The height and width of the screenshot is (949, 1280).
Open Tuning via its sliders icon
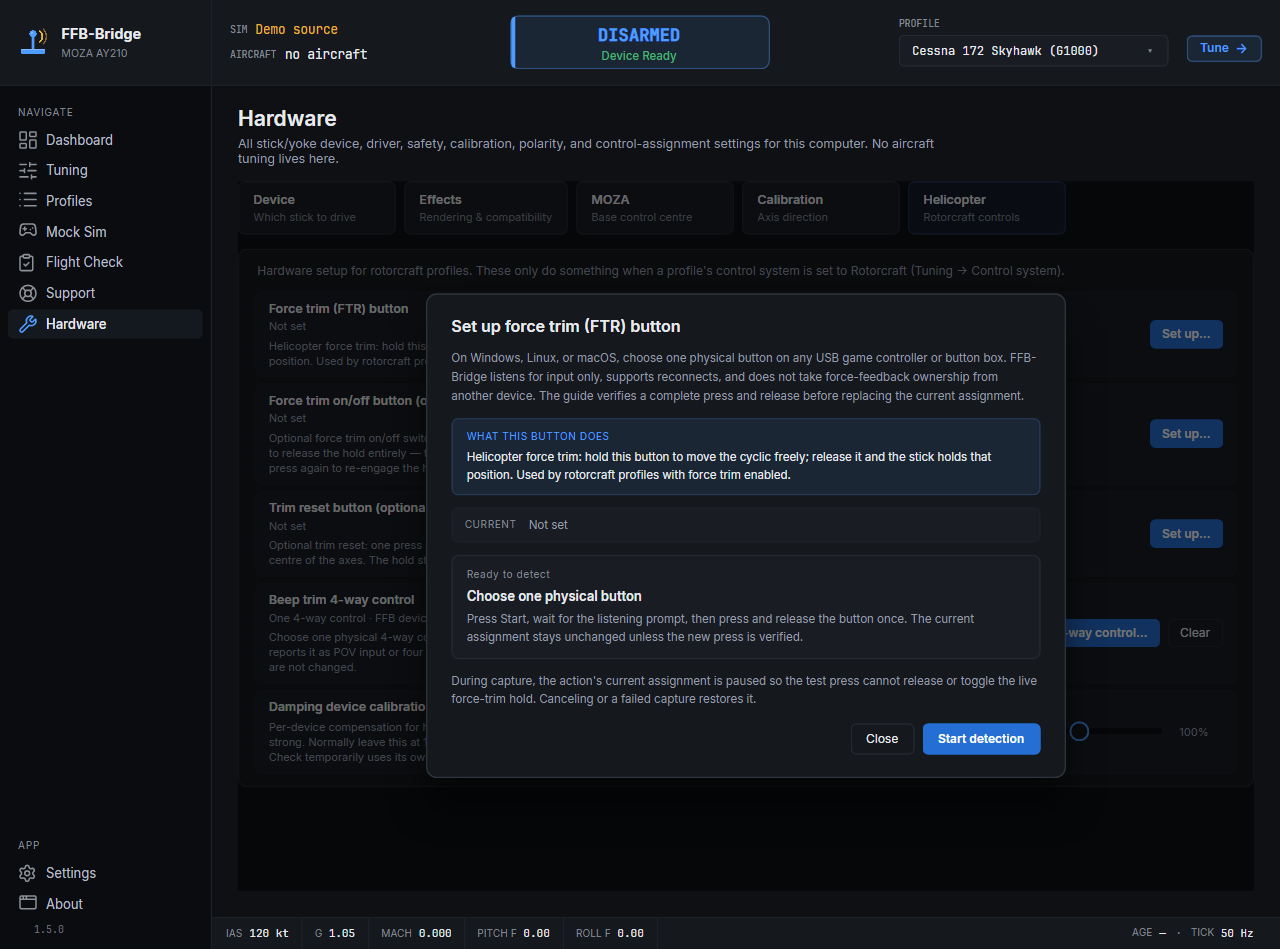[28, 170]
